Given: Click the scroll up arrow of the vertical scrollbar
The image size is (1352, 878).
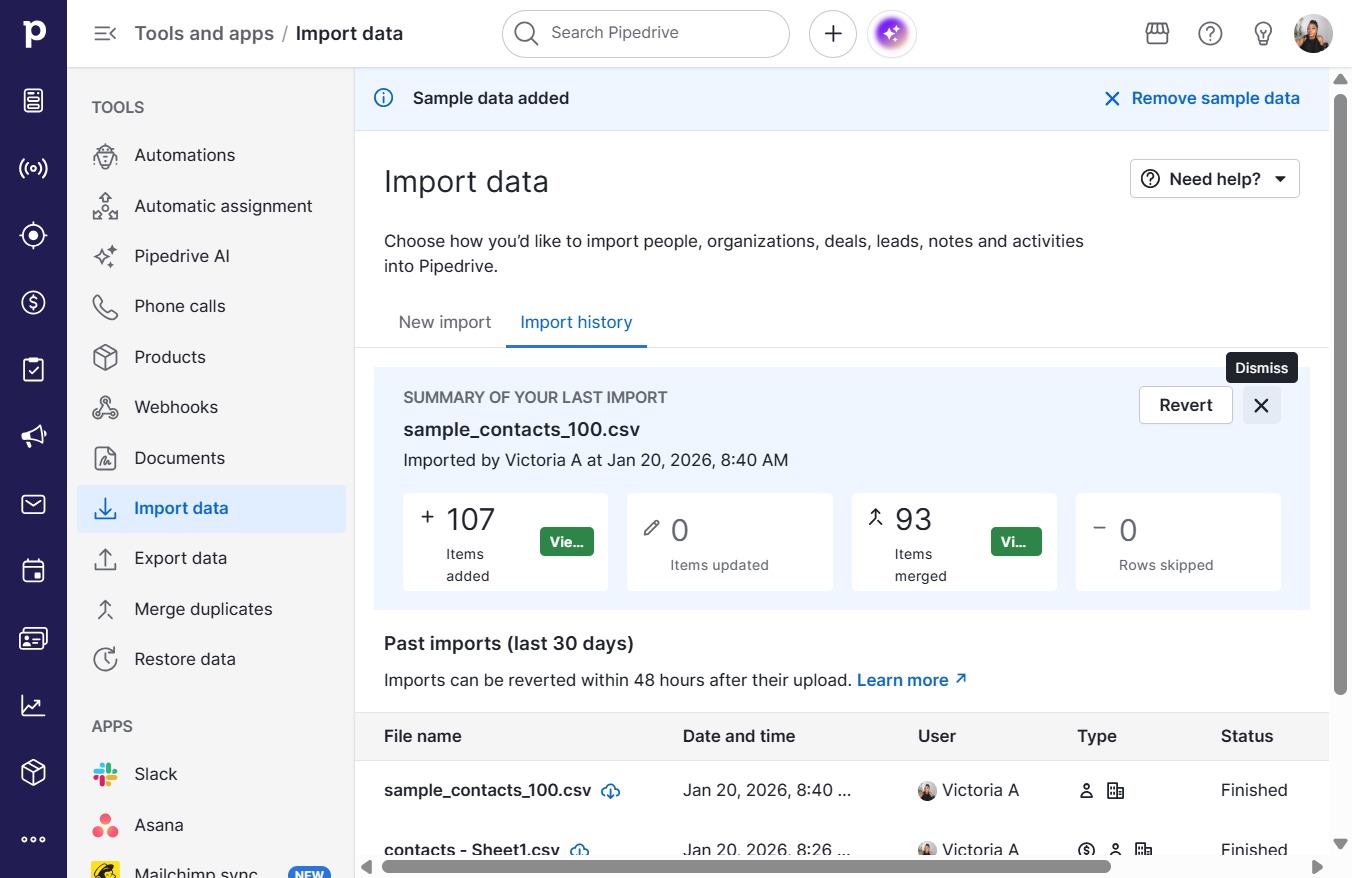Looking at the screenshot, I should point(1341,78).
